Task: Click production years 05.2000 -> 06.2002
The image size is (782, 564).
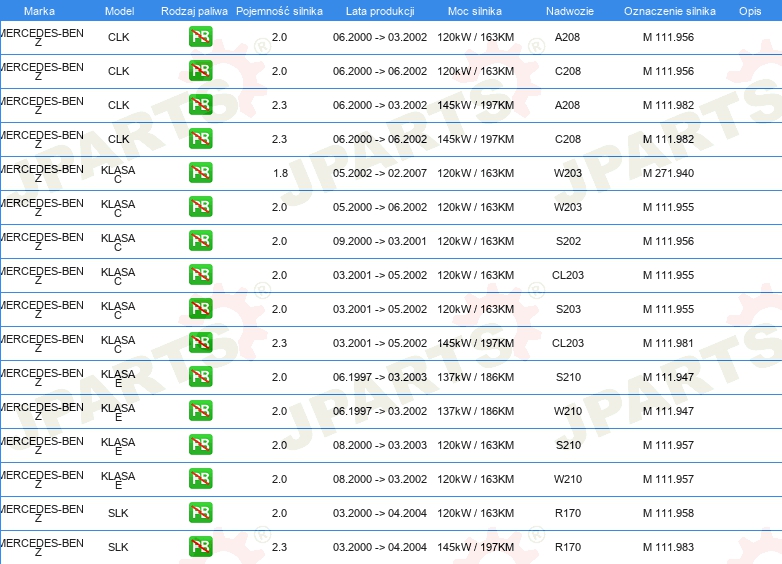Action: [380, 207]
